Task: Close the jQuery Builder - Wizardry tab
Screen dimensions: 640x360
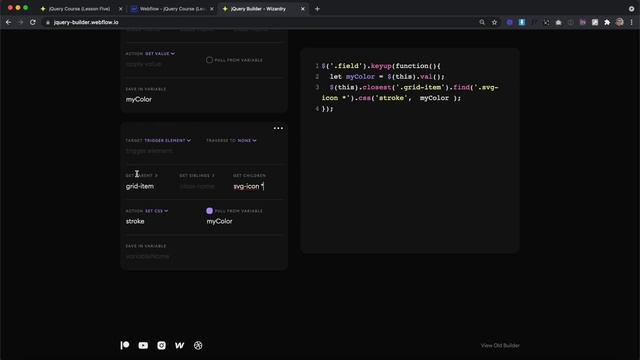Action: pos(302,9)
